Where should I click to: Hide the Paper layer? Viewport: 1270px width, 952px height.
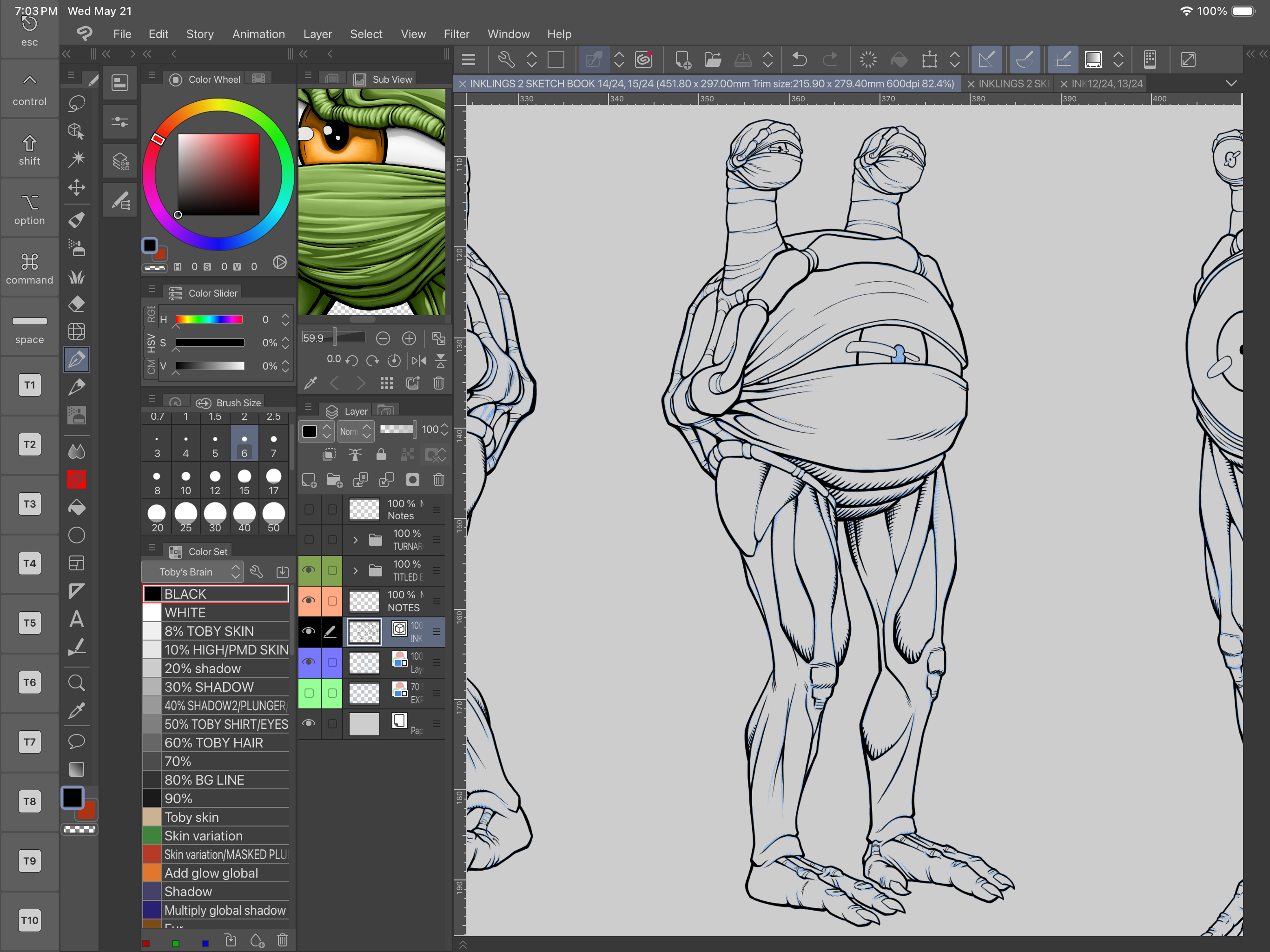coord(309,723)
